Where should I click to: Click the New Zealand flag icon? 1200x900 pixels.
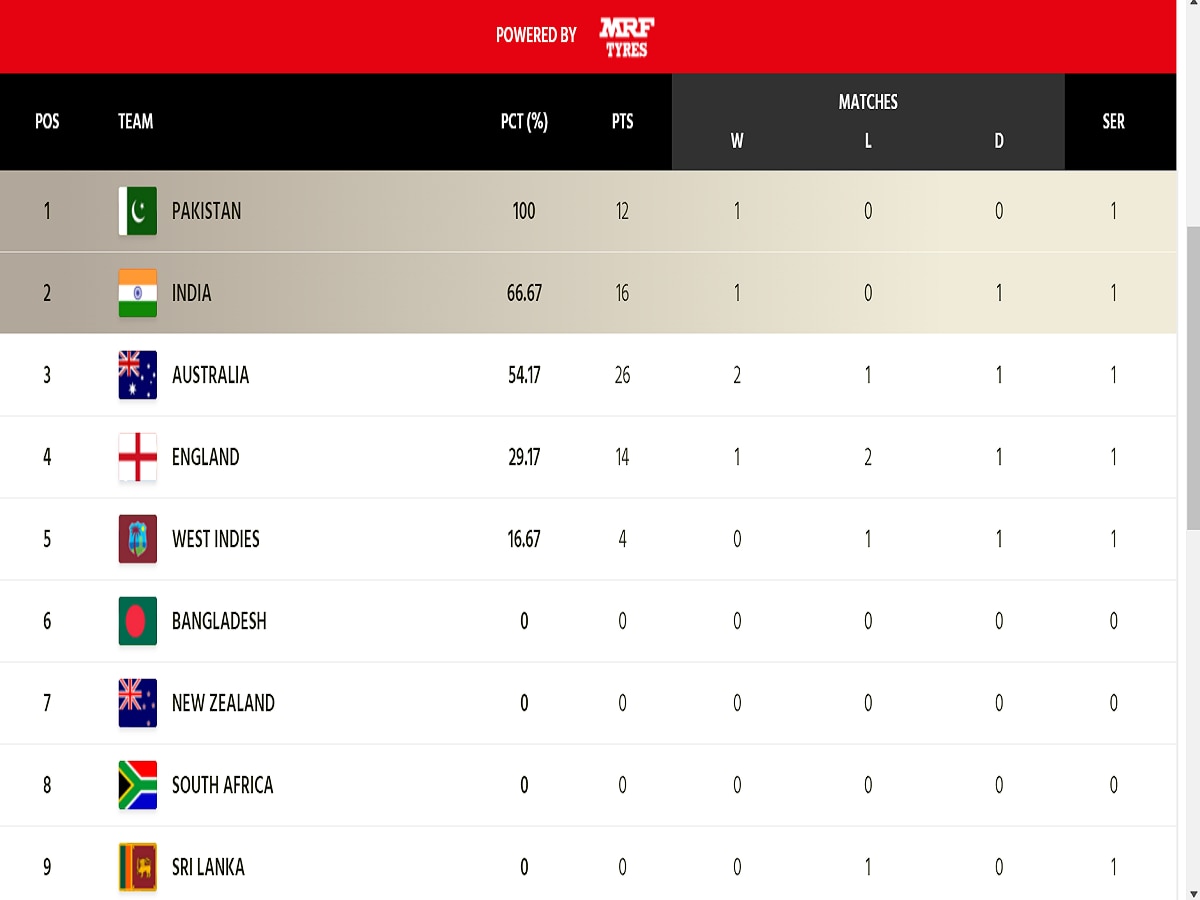point(137,703)
